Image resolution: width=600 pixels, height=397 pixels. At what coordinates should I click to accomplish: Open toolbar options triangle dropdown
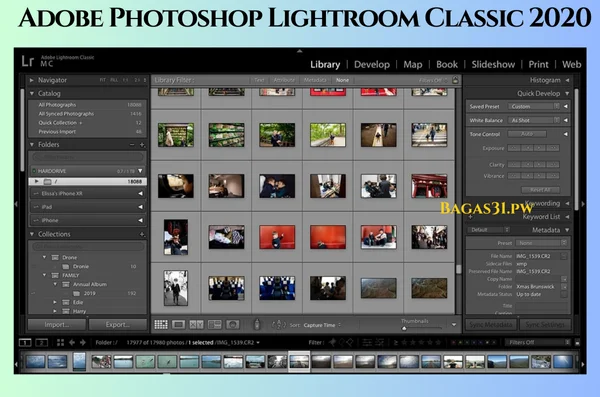pyautogui.click(x=454, y=325)
